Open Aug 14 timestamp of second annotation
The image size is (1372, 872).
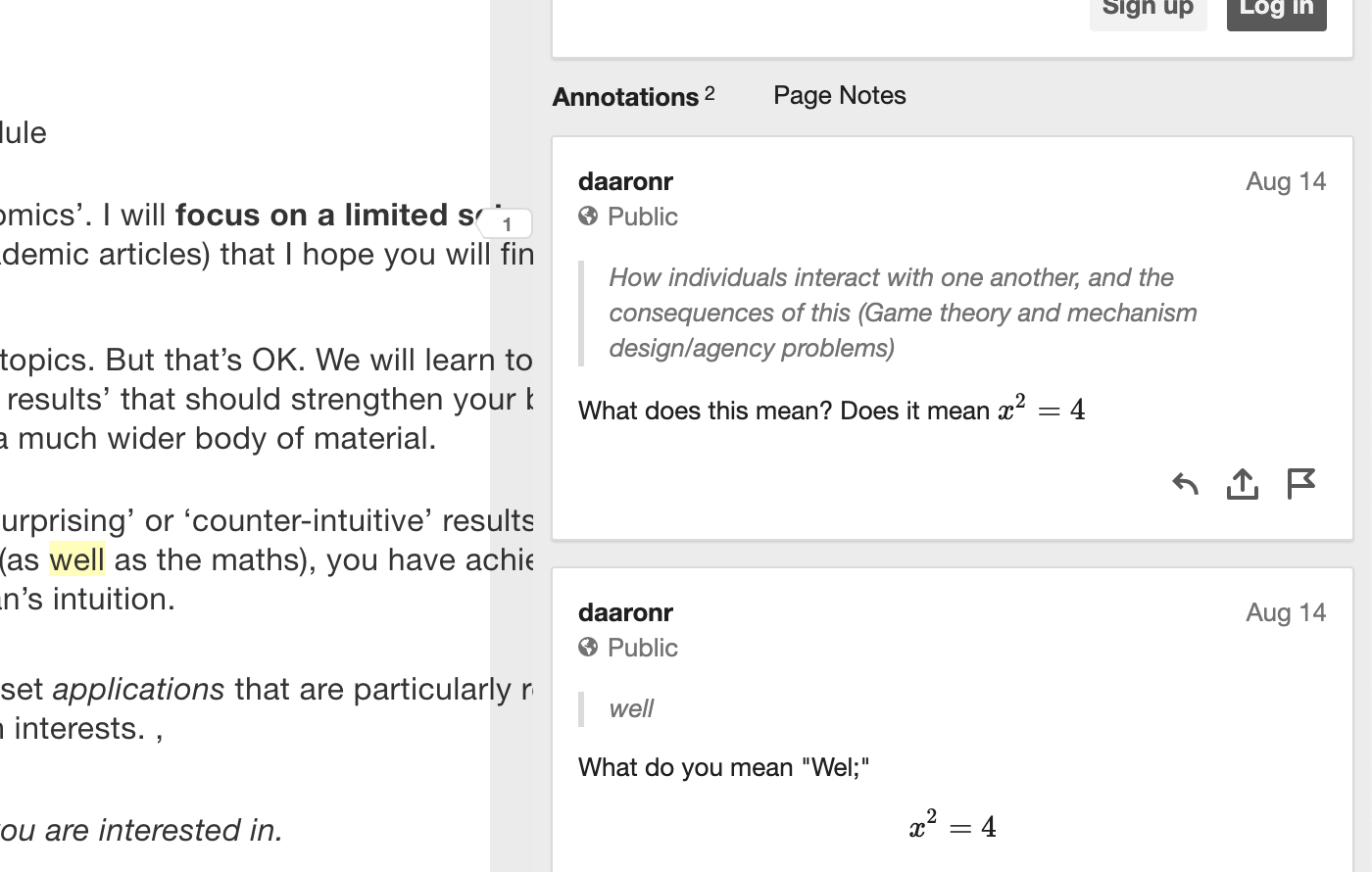coord(1286,612)
